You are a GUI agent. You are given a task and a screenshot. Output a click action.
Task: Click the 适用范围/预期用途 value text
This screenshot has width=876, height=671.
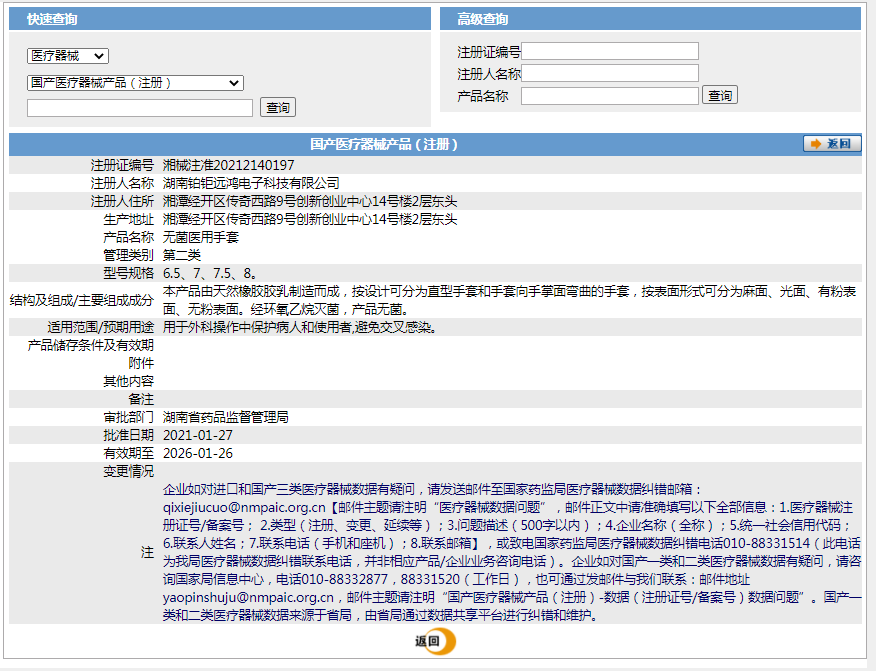click(x=299, y=327)
